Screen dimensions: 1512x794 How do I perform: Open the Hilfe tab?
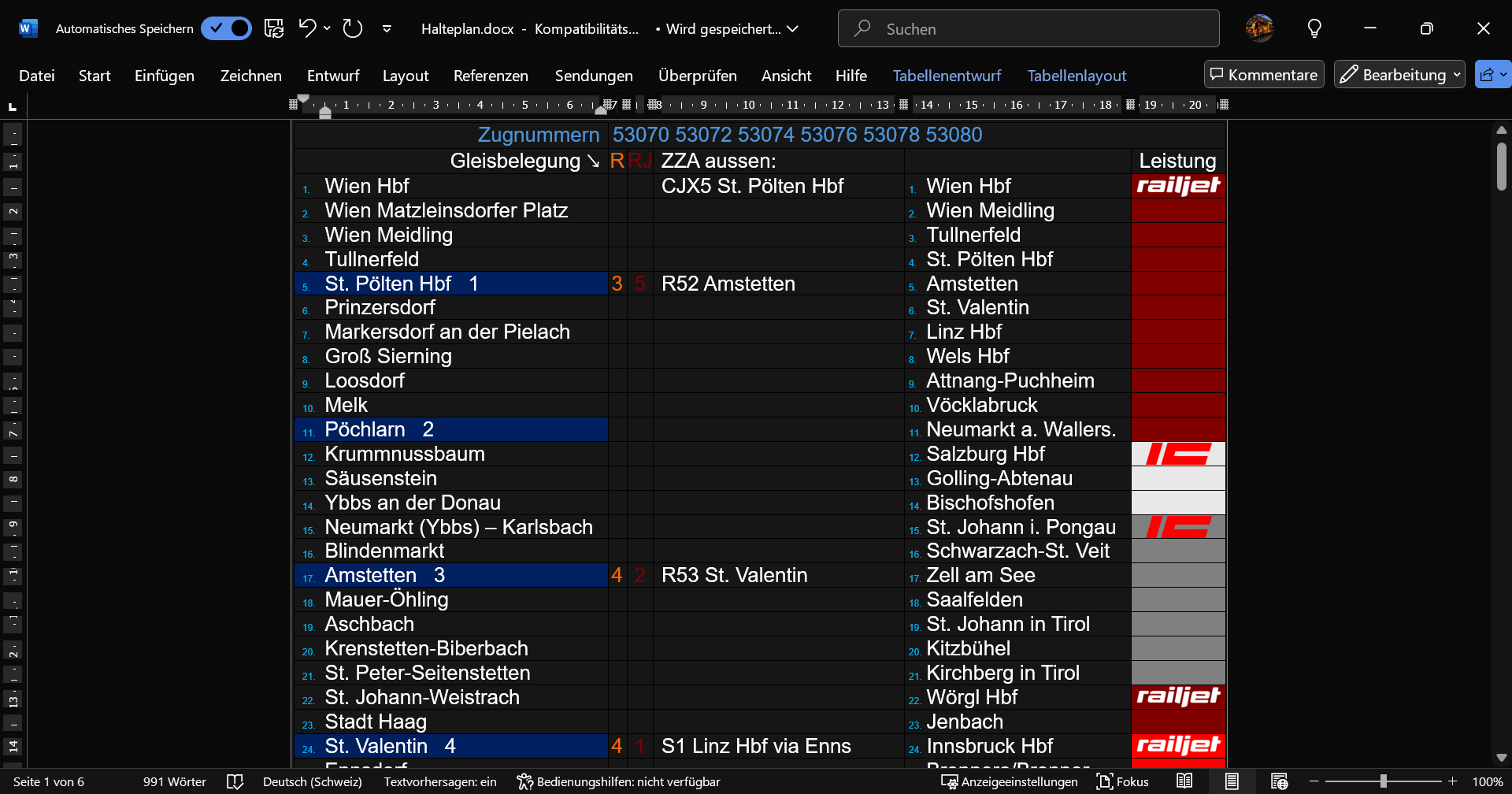[x=851, y=76]
